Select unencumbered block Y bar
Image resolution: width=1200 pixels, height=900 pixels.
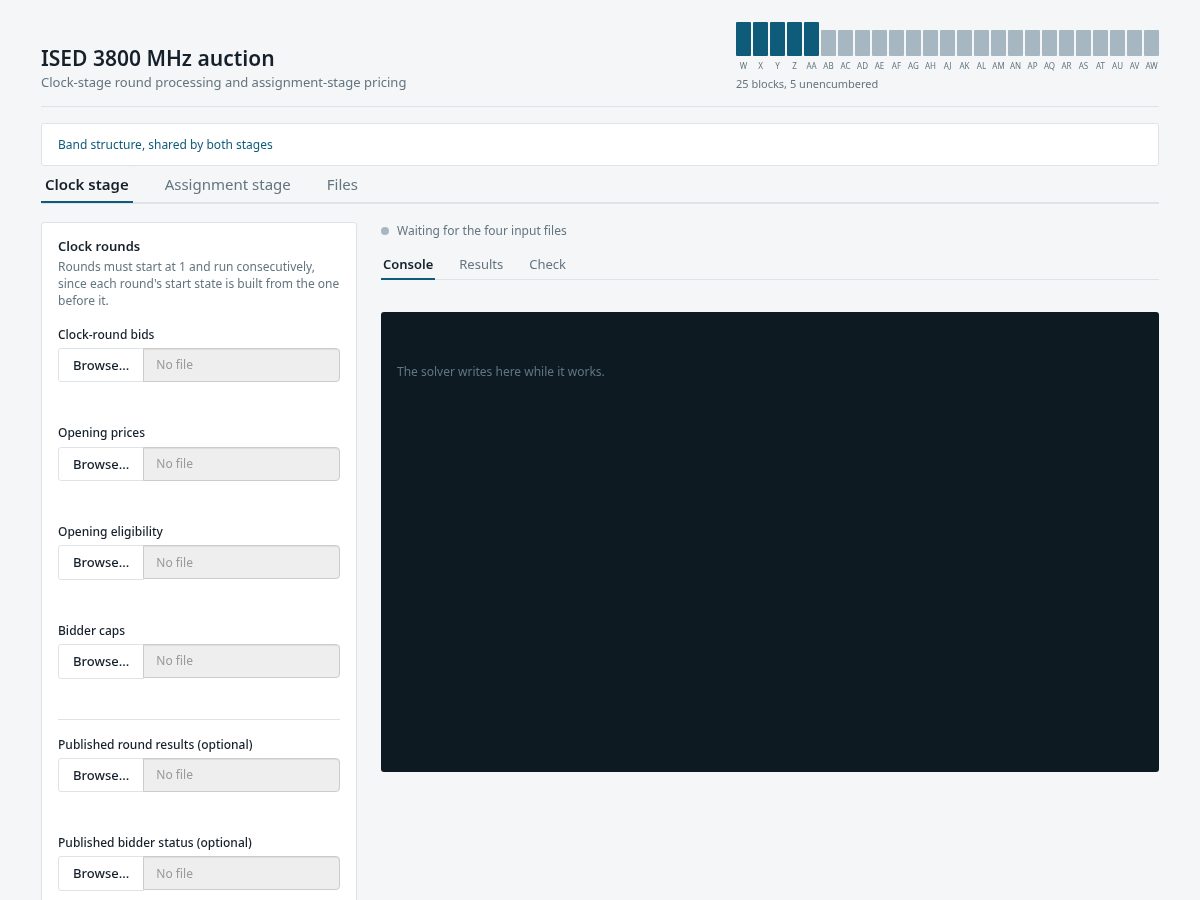777,39
